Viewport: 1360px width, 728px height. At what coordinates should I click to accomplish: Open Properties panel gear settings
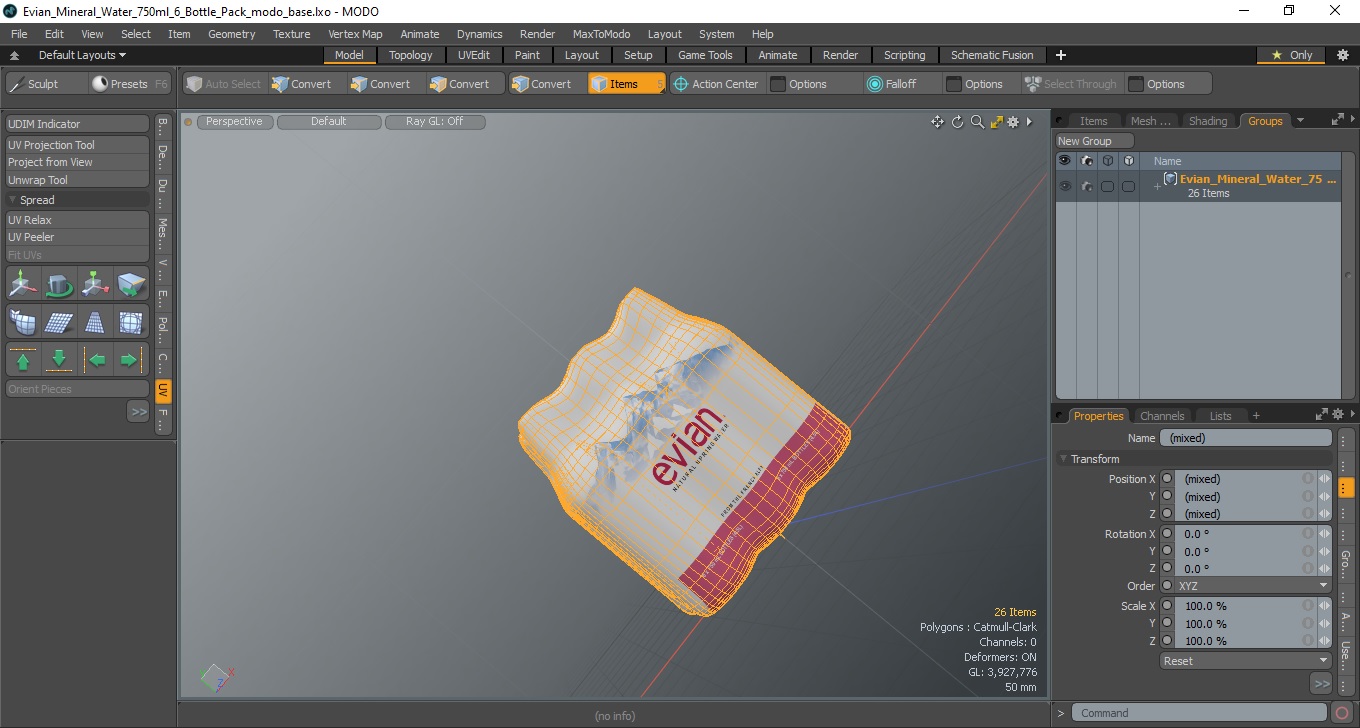(x=1337, y=415)
